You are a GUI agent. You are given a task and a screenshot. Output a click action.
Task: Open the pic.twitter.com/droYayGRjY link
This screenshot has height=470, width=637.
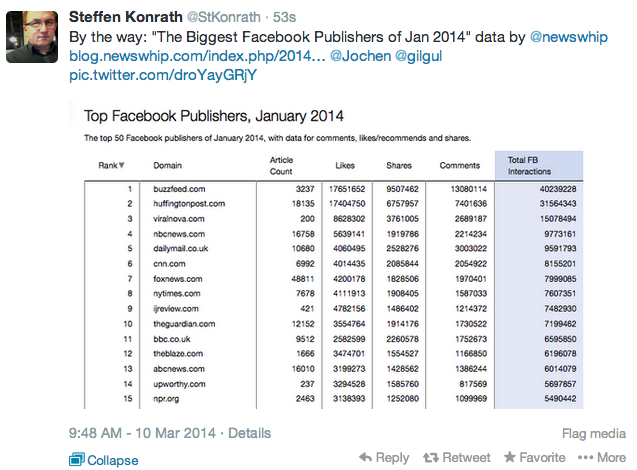163,75
